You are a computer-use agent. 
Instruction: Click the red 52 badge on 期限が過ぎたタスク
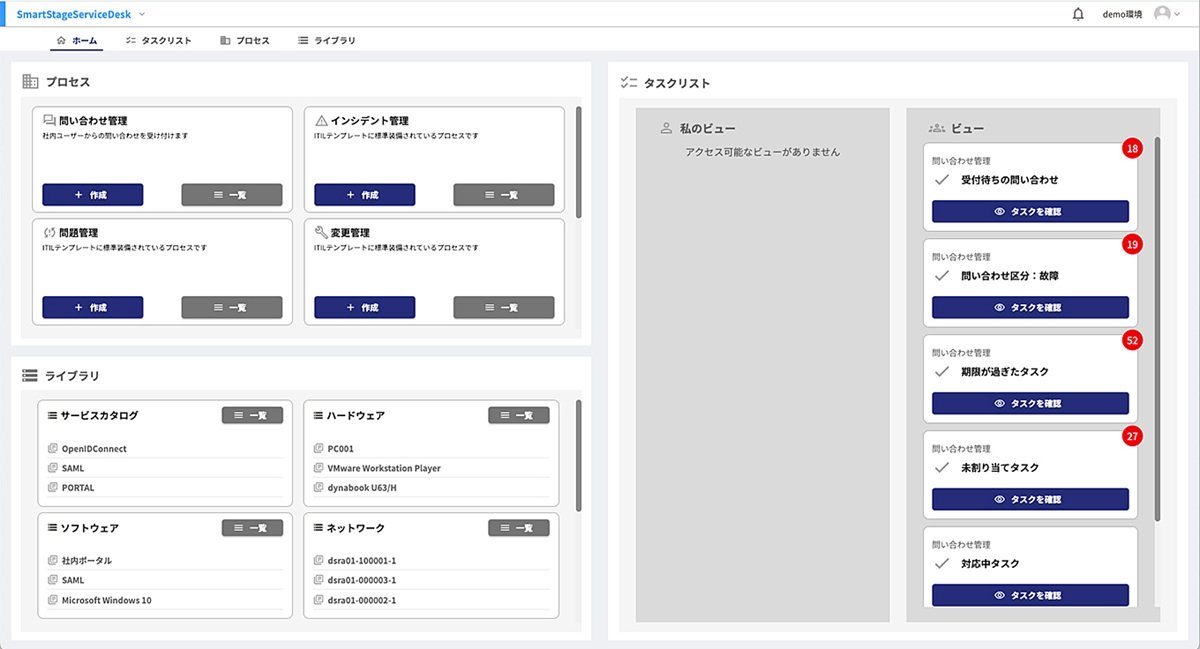point(1132,340)
